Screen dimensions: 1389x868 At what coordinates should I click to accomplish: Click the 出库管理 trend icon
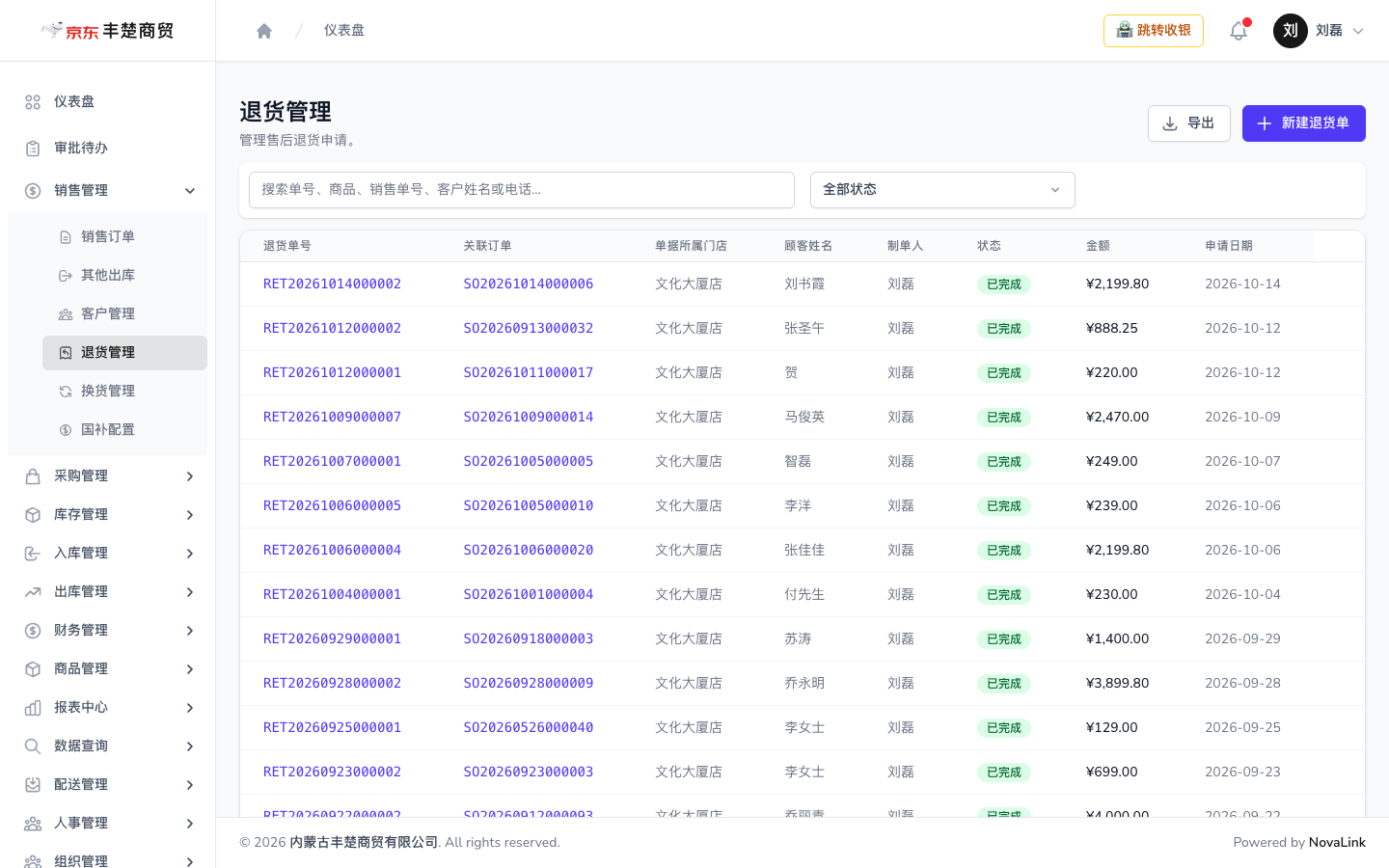(x=33, y=592)
